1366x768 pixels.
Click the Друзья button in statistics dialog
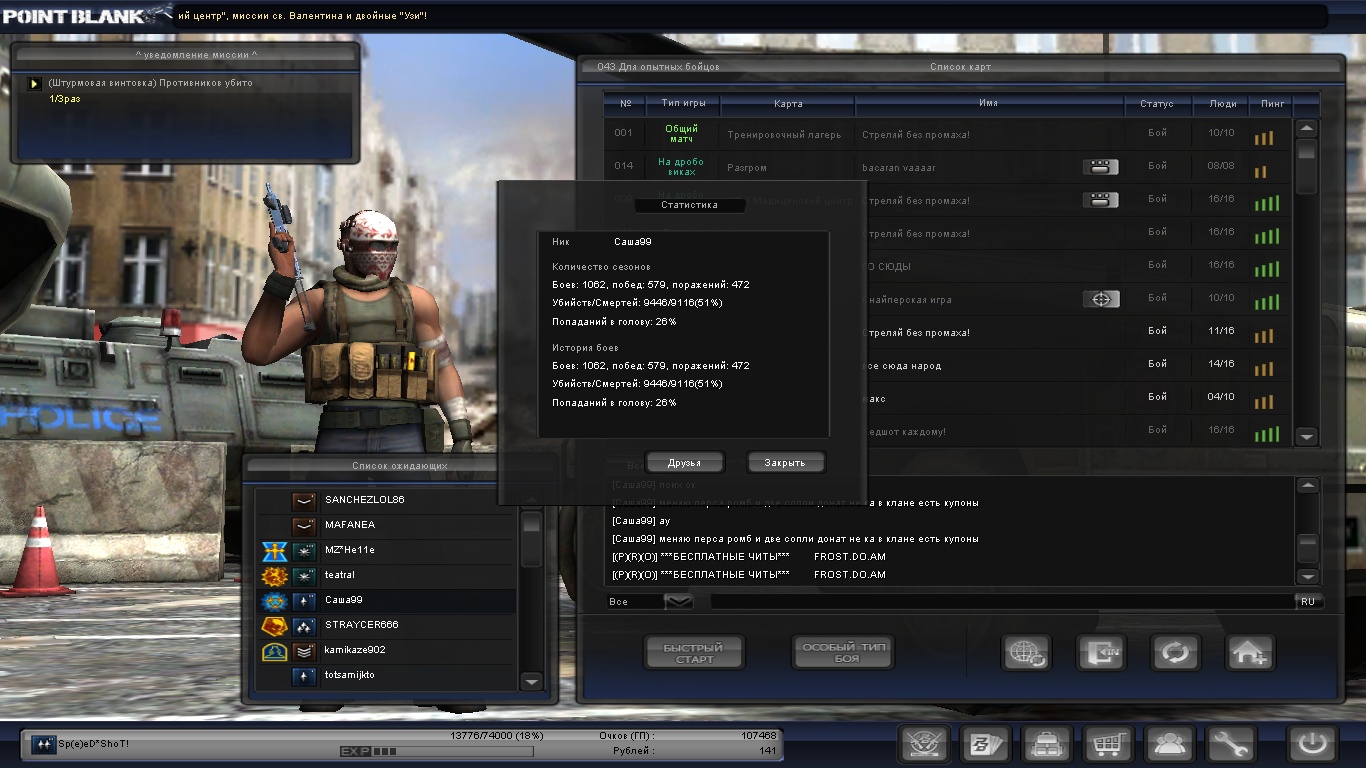click(684, 463)
